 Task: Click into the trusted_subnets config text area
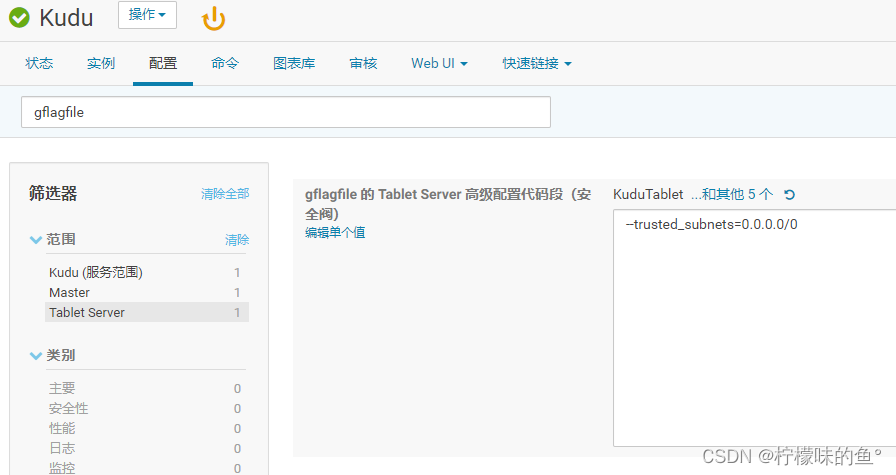point(754,328)
